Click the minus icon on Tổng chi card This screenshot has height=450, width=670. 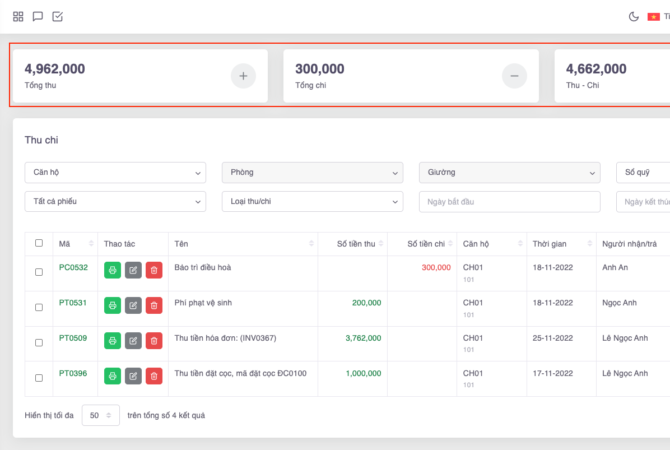pyautogui.click(x=514, y=76)
